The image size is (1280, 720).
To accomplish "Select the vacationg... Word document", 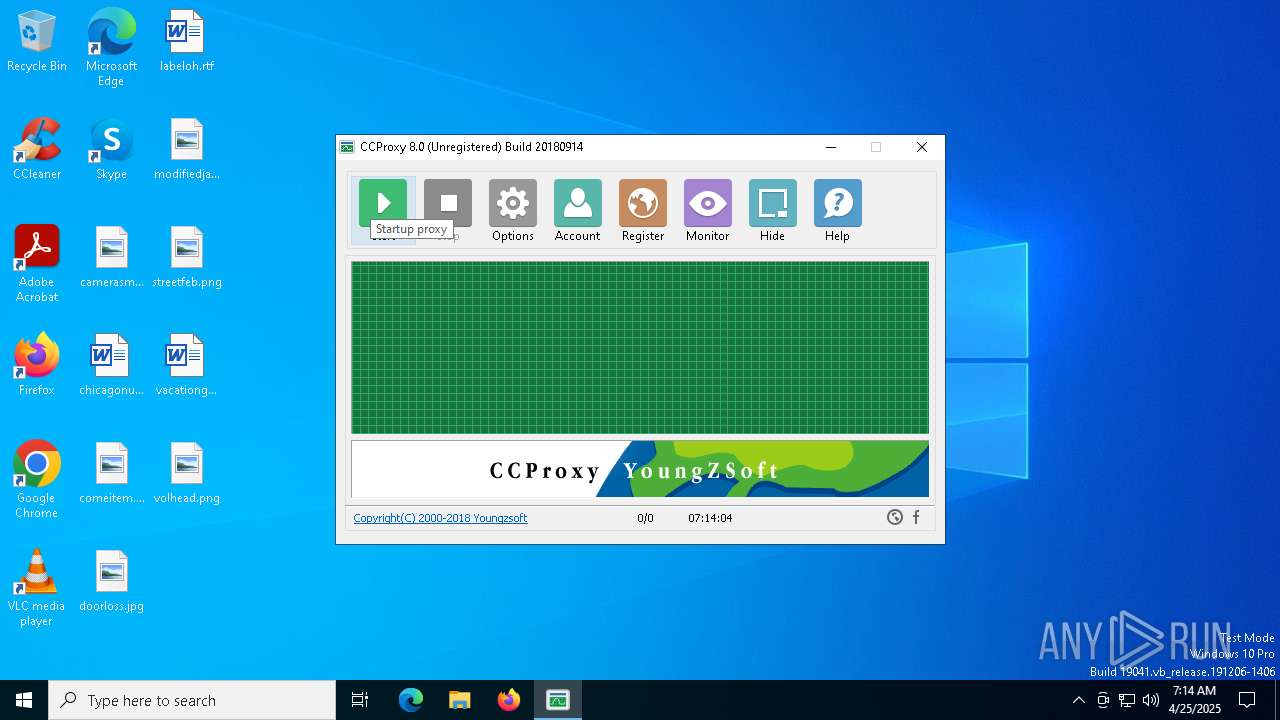I will (x=186, y=366).
